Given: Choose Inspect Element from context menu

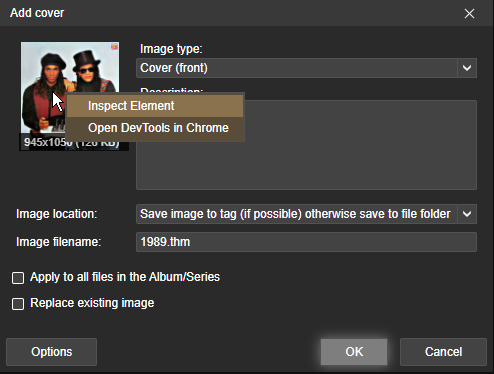Looking at the screenshot, I should pos(155,106).
